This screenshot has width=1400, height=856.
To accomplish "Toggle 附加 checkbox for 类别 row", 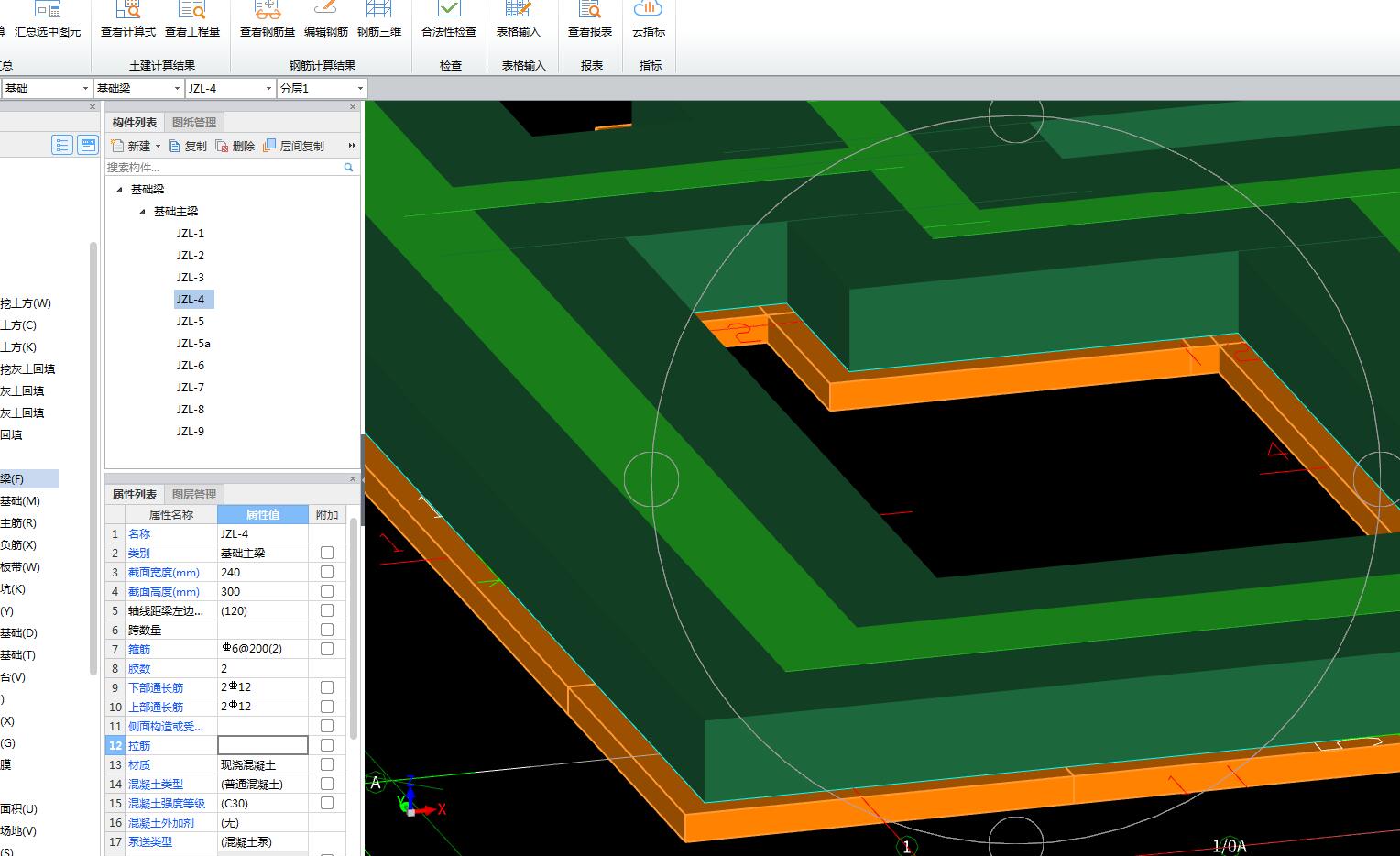I will coord(327,553).
